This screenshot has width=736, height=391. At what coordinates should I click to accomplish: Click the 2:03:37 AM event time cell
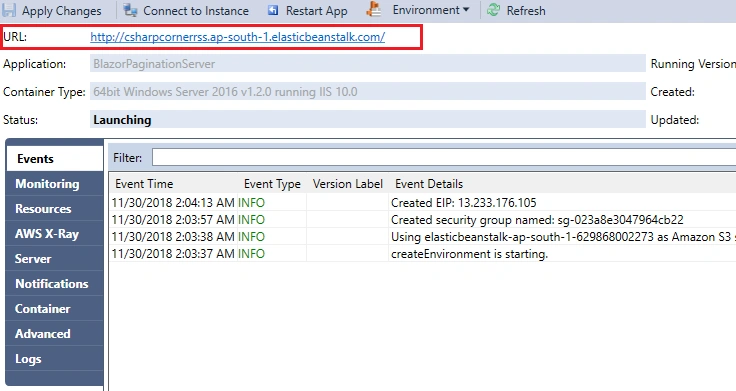(173, 254)
